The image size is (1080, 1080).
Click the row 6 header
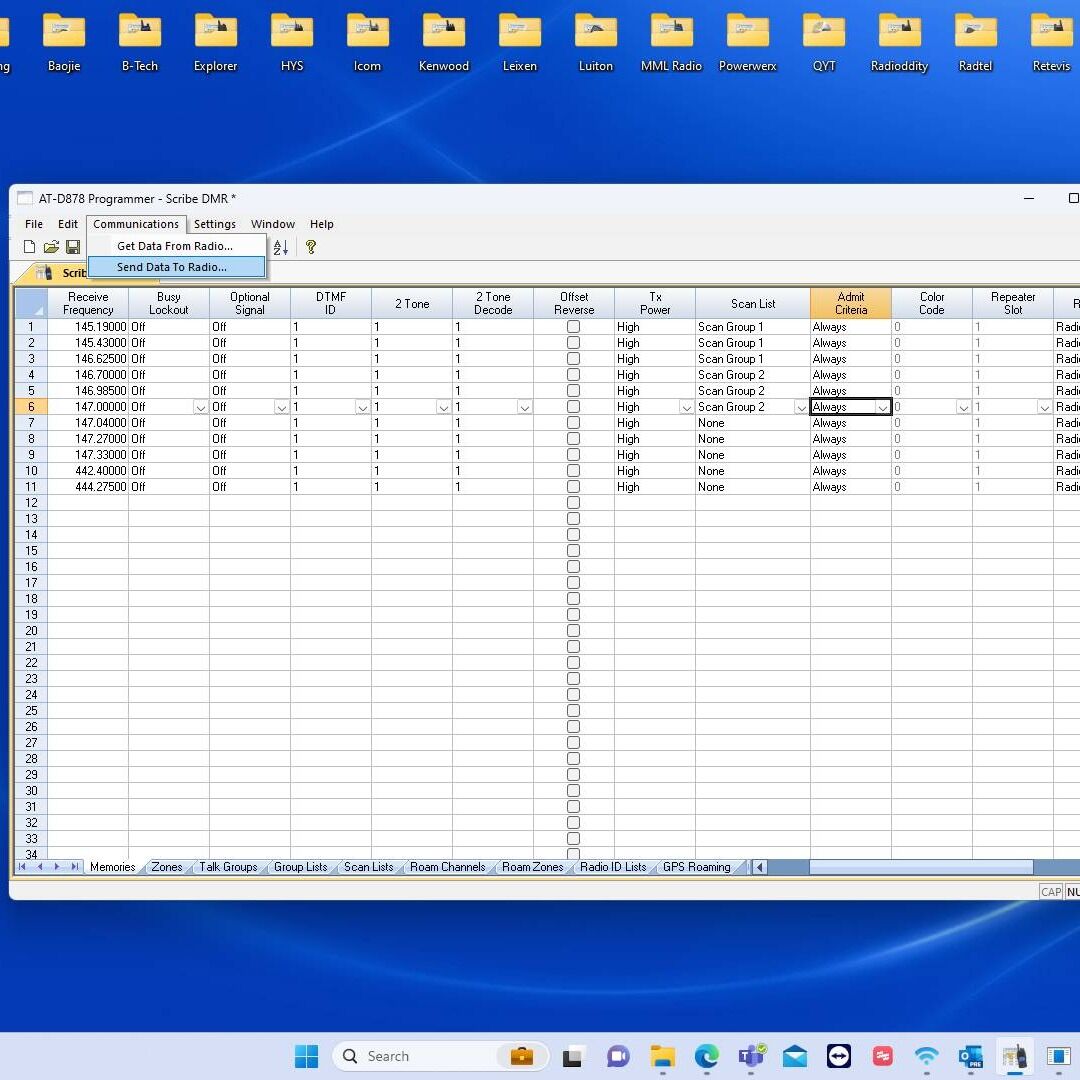(x=31, y=406)
